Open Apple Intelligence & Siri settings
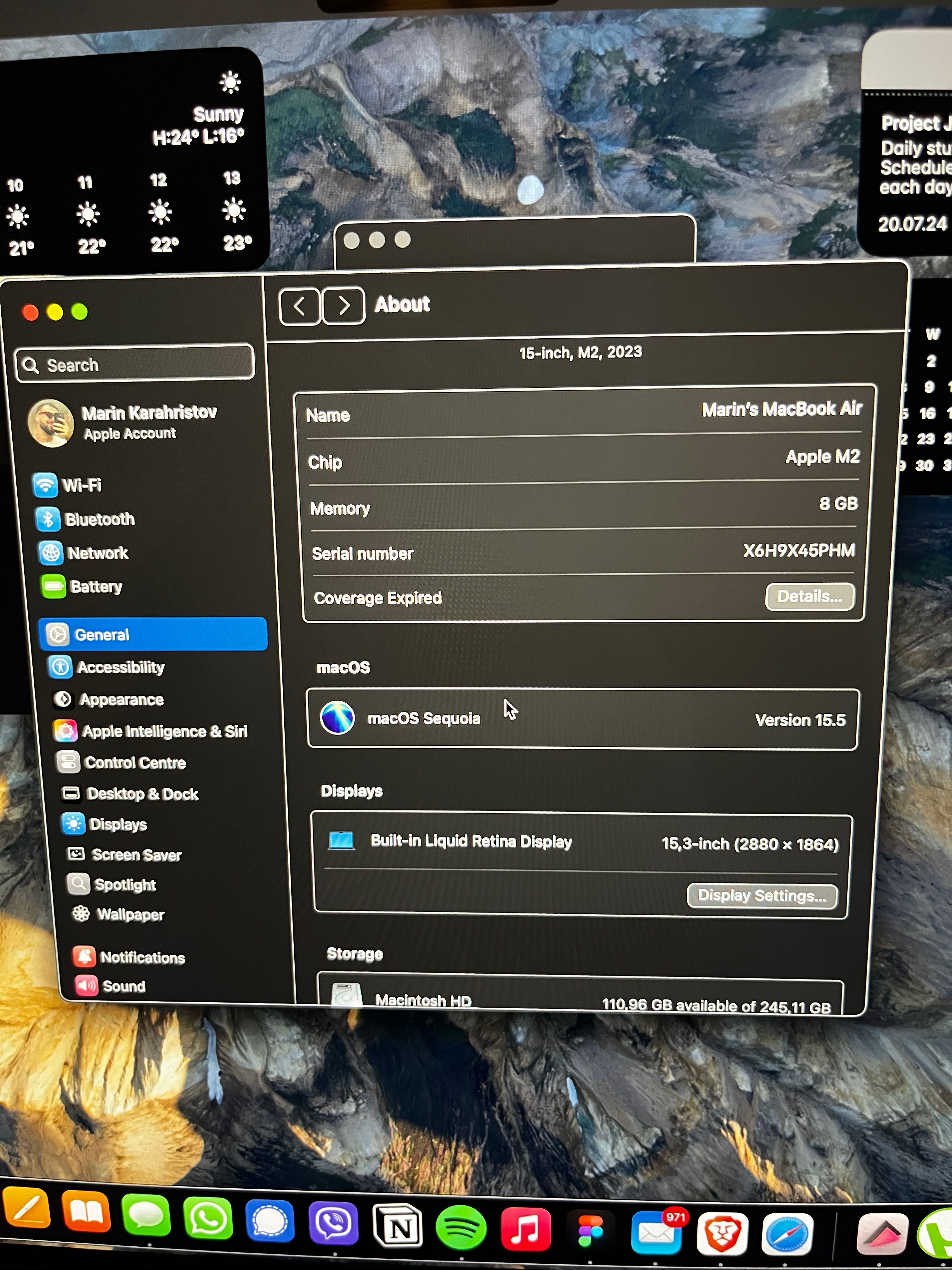 point(151,731)
